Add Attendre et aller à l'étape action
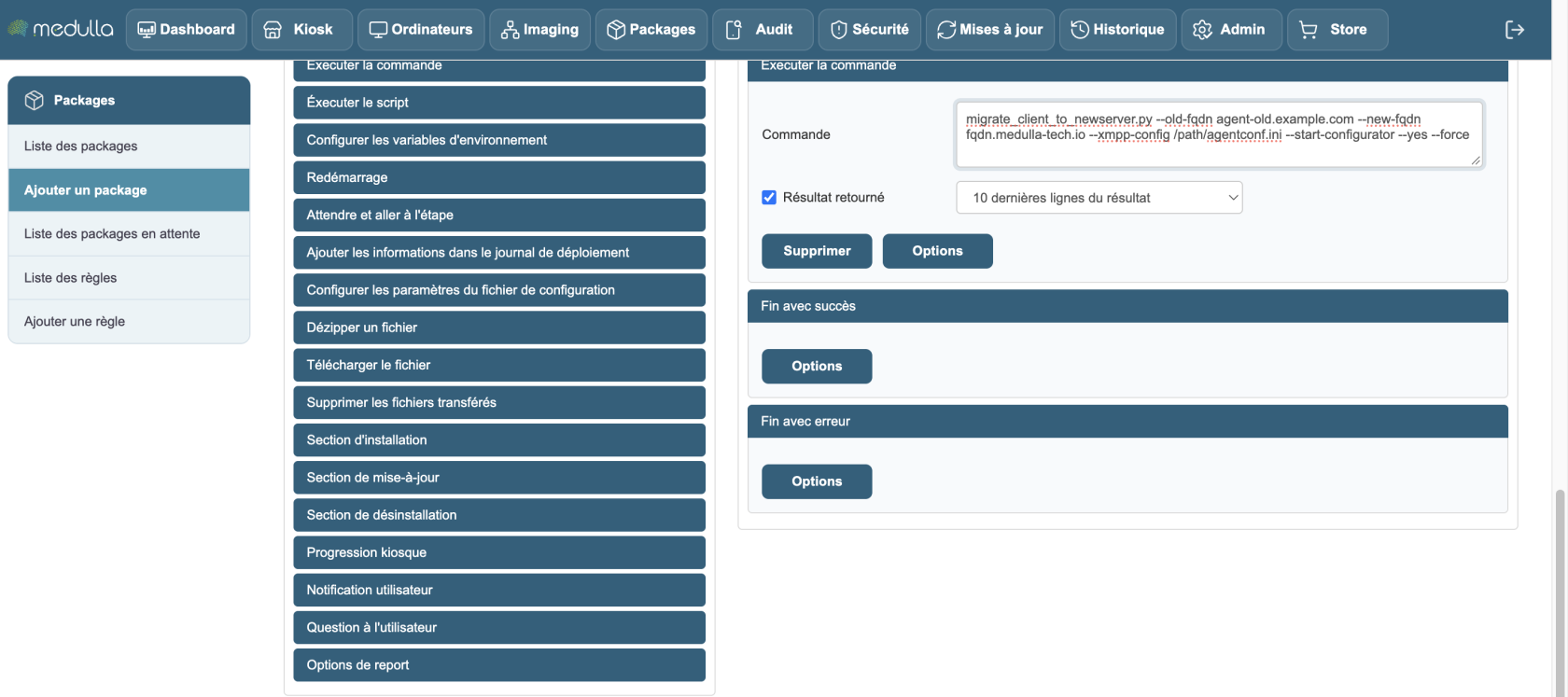The image size is (1568, 697). (499, 215)
